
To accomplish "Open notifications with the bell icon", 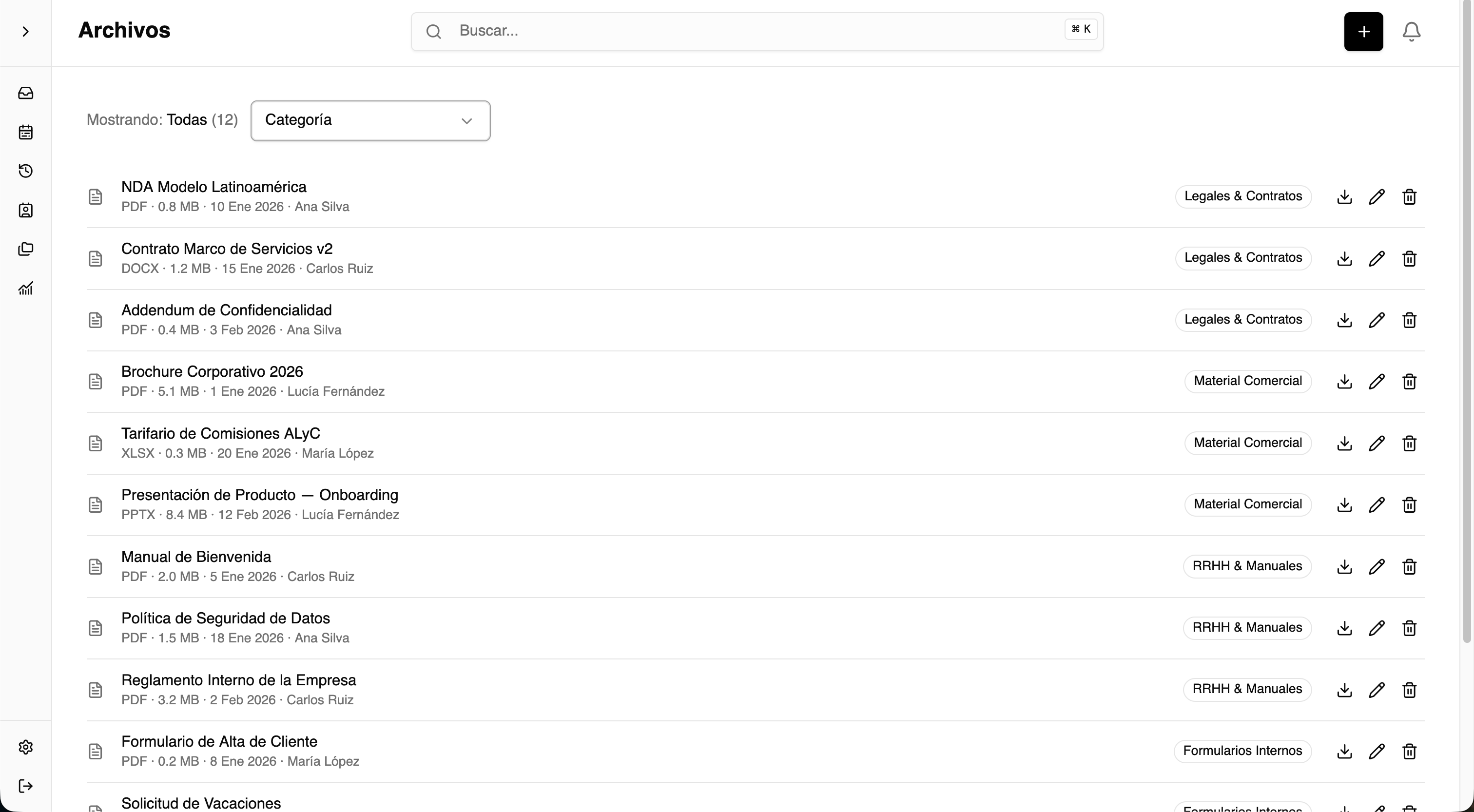I will tap(1411, 32).
